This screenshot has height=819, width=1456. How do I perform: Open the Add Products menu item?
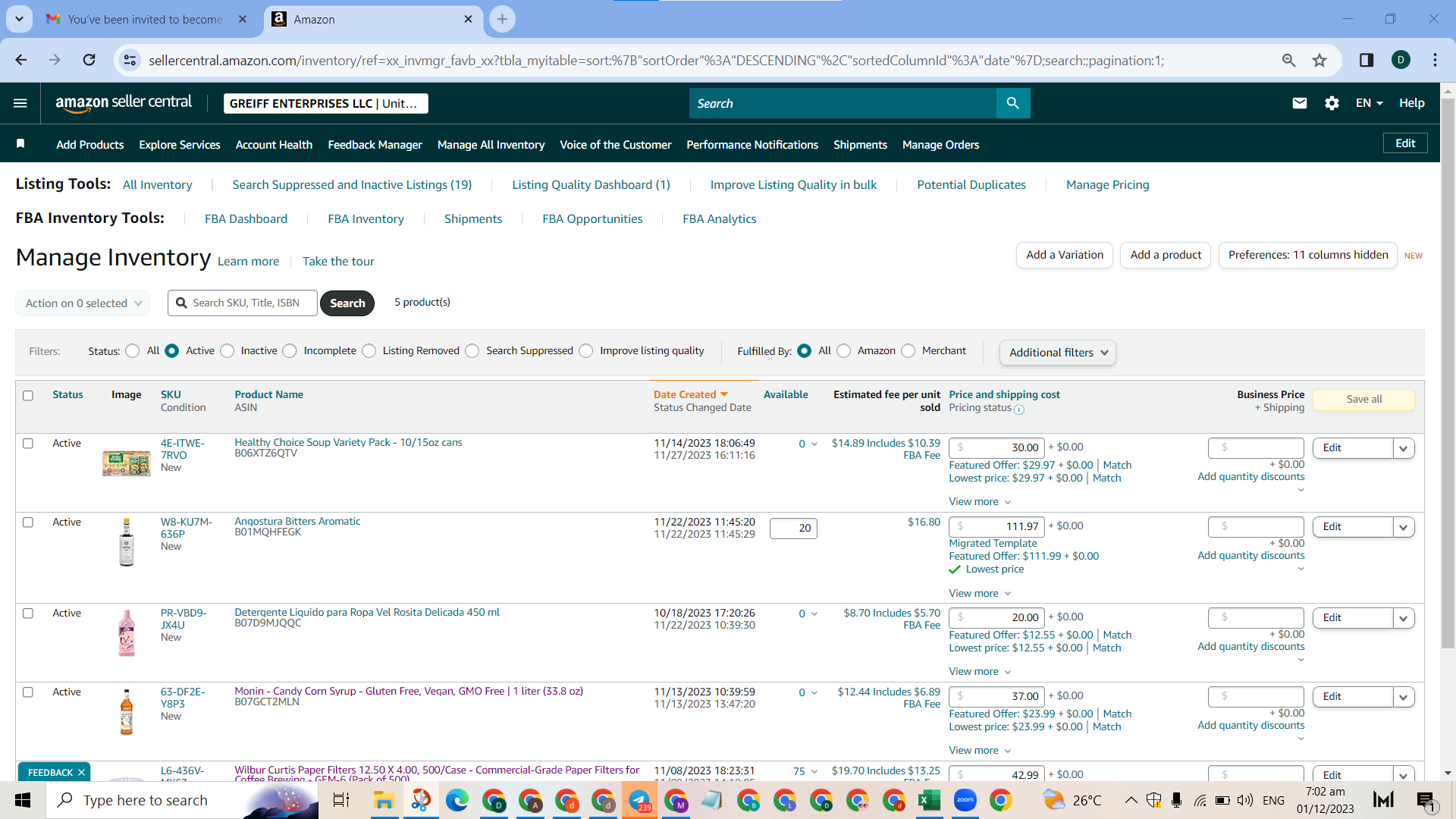point(89,145)
